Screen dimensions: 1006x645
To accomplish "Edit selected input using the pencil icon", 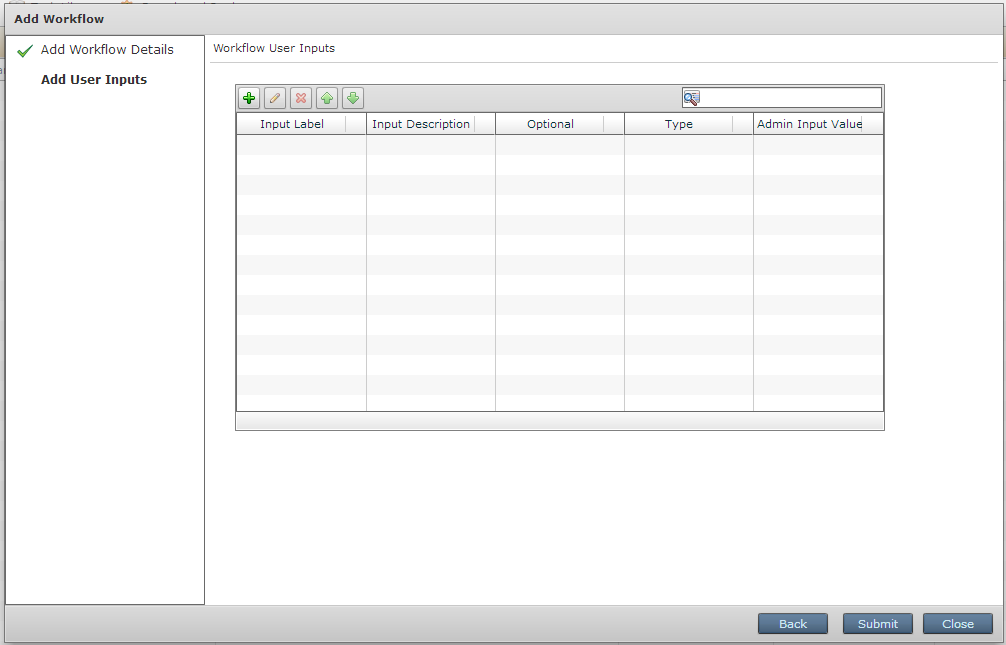I will click(x=274, y=97).
